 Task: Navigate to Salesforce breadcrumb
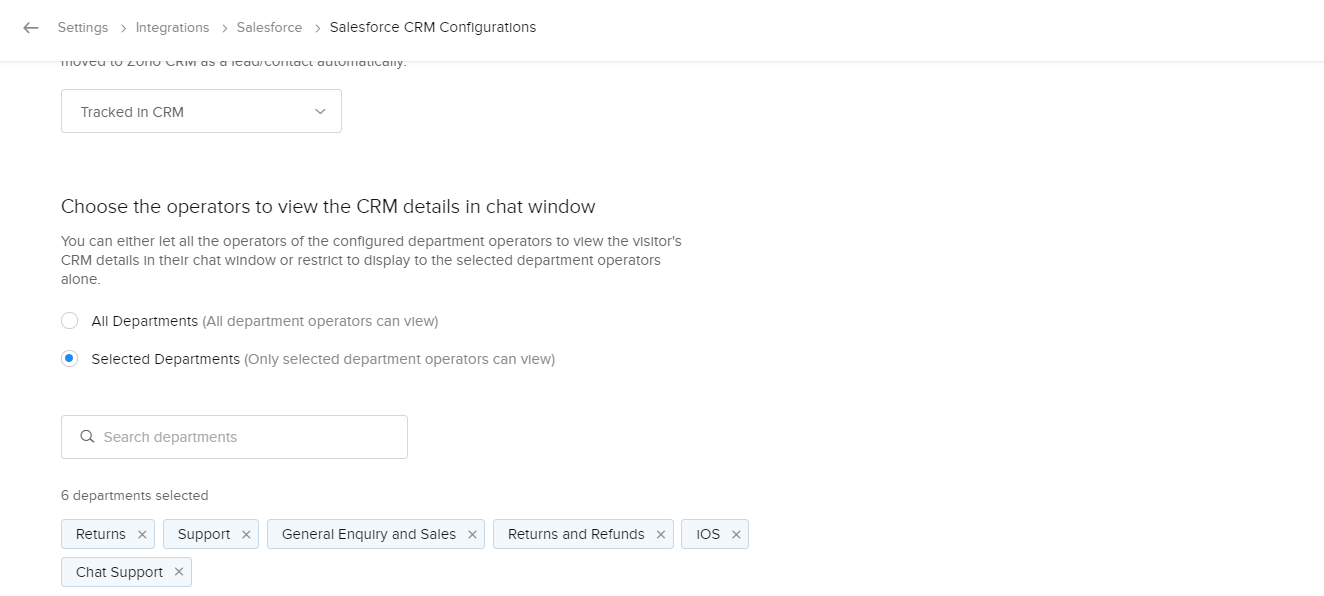pyautogui.click(x=269, y=28)
